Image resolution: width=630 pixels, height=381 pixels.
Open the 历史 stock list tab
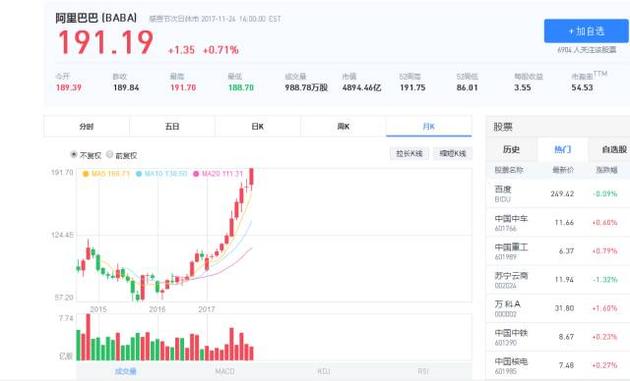point(511,150)
